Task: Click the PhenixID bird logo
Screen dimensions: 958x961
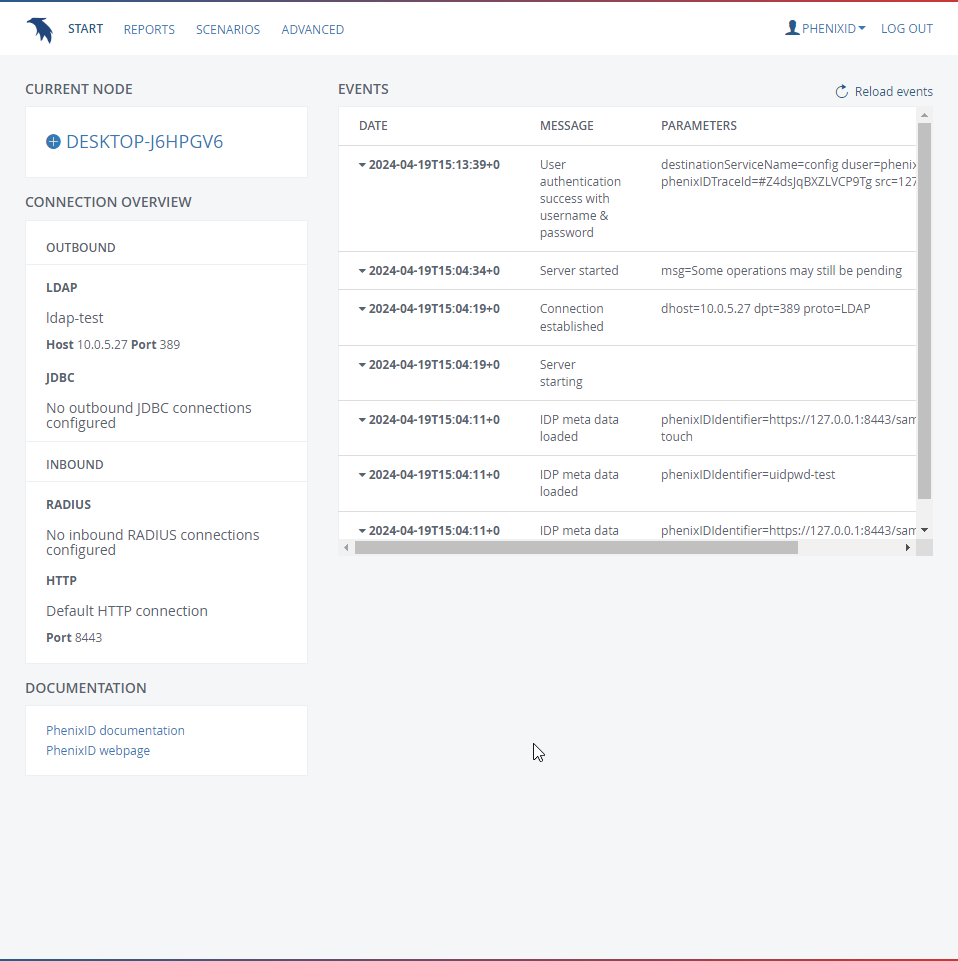Action: click(x=40, y=29)
